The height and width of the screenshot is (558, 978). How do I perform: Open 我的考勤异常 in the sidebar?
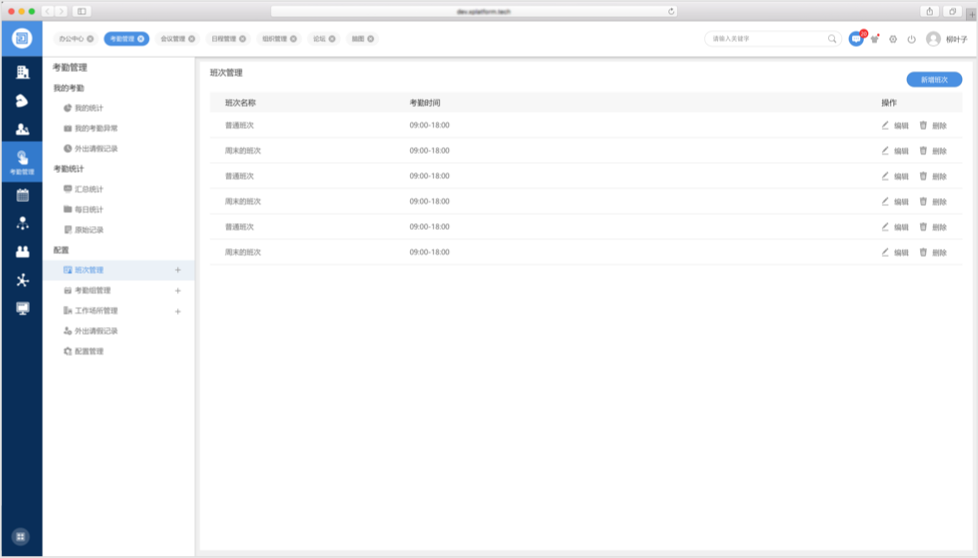[97, 128]
